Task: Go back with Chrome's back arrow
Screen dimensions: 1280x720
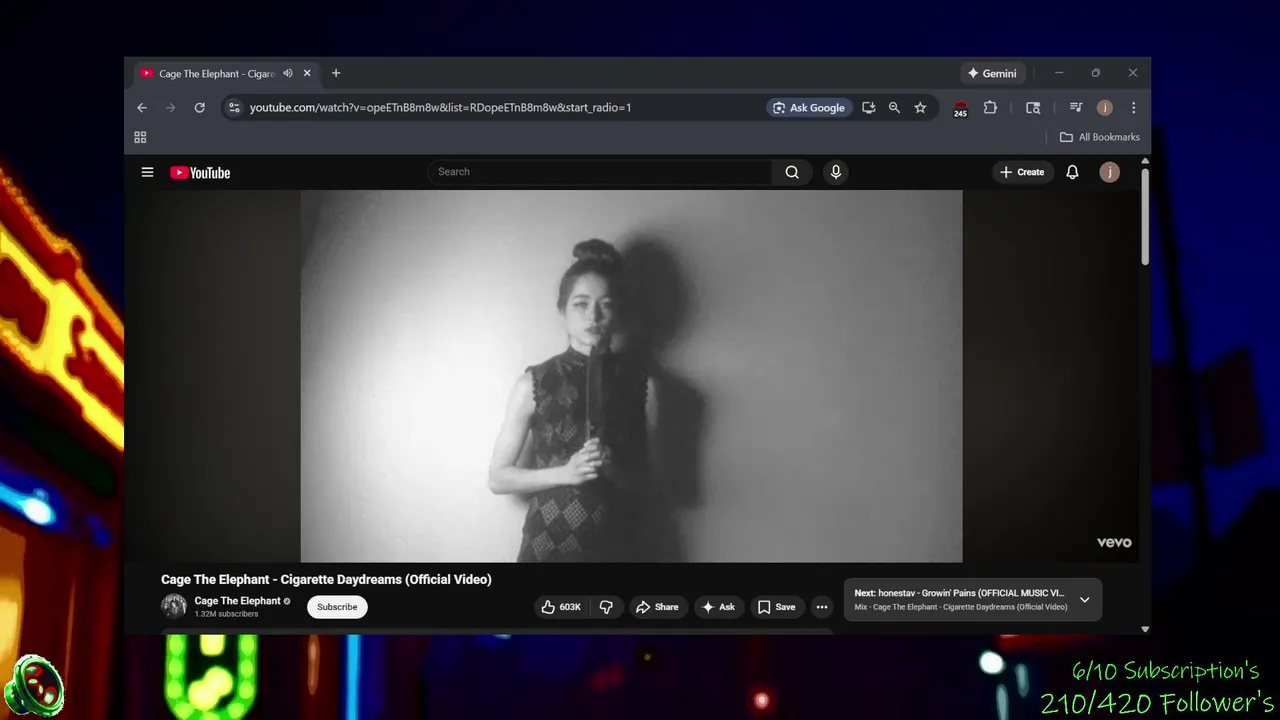Action: pos(142,108)
